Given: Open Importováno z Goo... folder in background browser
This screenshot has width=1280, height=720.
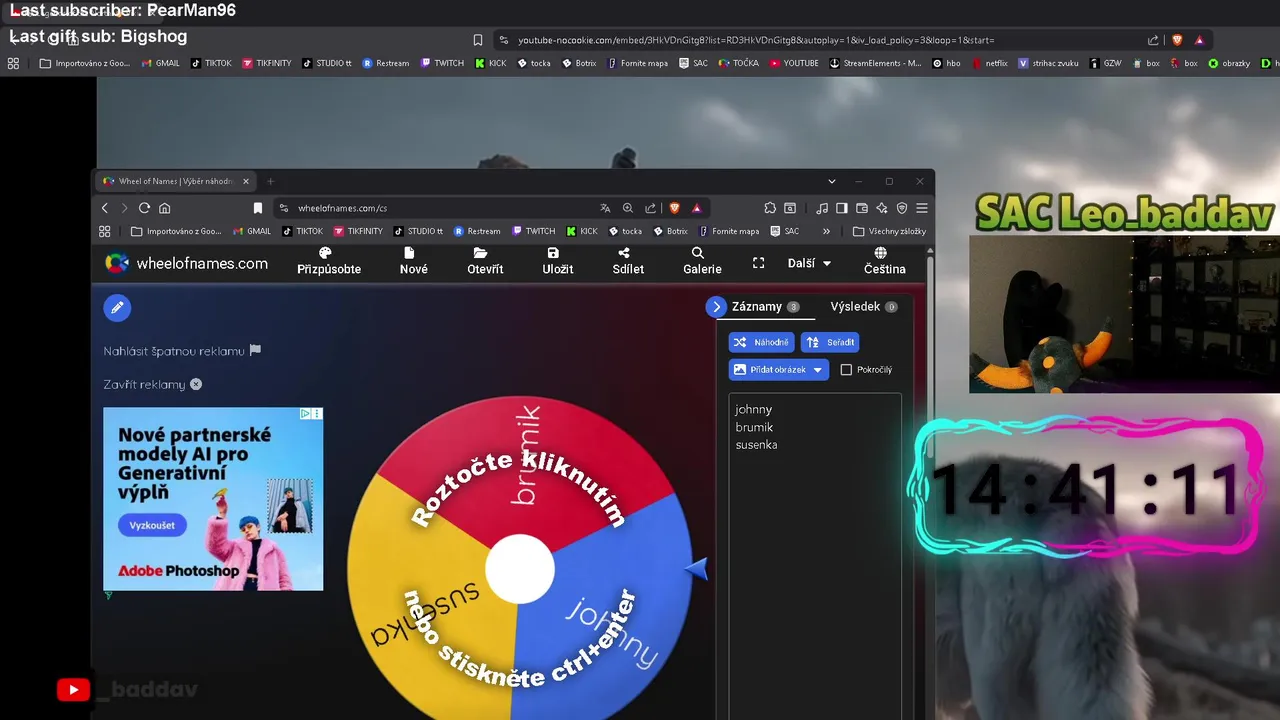Looking at the screenshot, I should point(84,63).
